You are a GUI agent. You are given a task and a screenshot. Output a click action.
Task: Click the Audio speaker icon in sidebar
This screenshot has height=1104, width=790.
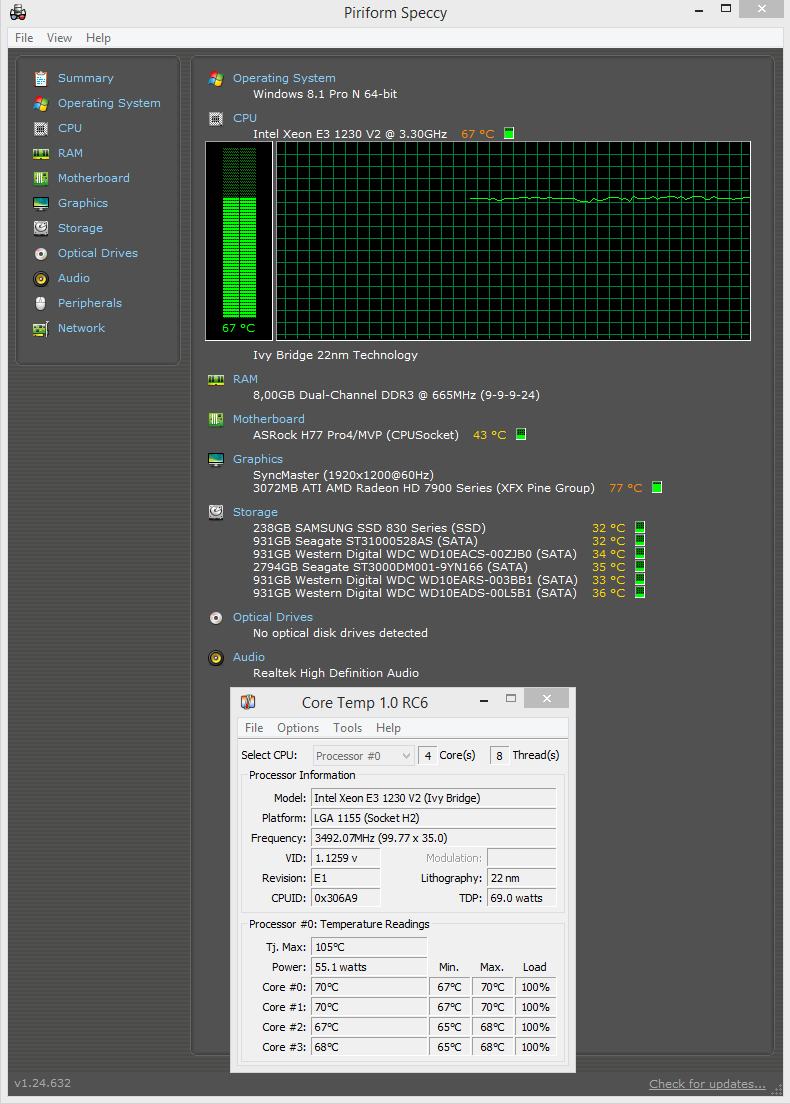(41, 278)
